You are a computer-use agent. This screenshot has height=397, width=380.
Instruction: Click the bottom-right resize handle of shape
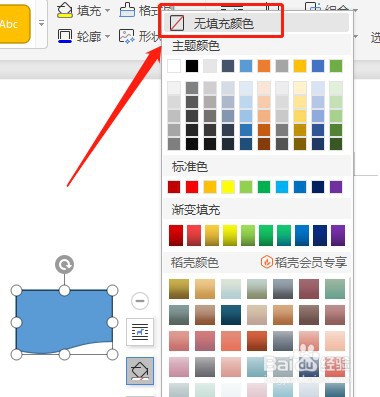tap(112, 354)
